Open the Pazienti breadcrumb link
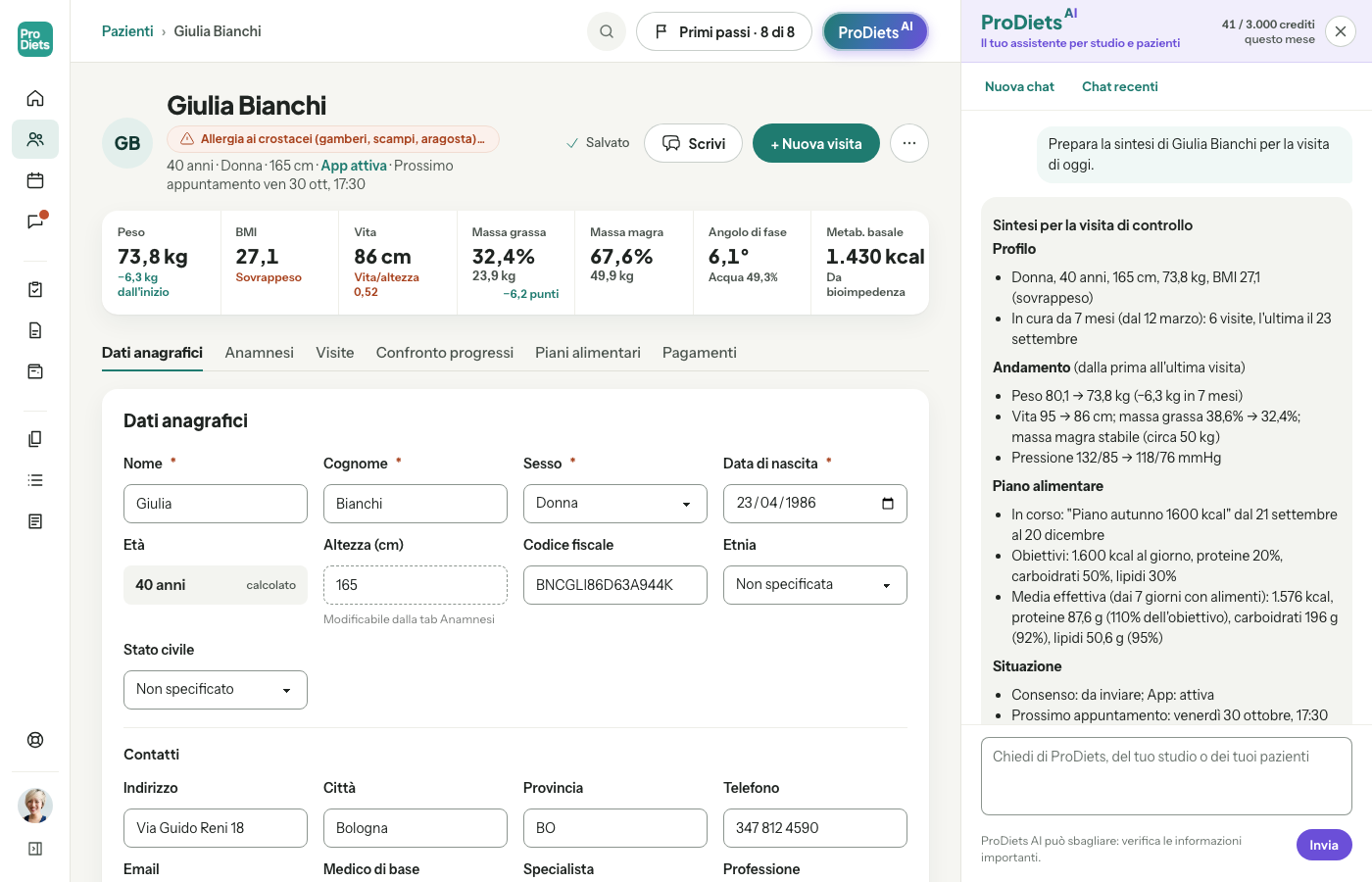 tap(127, 31)
